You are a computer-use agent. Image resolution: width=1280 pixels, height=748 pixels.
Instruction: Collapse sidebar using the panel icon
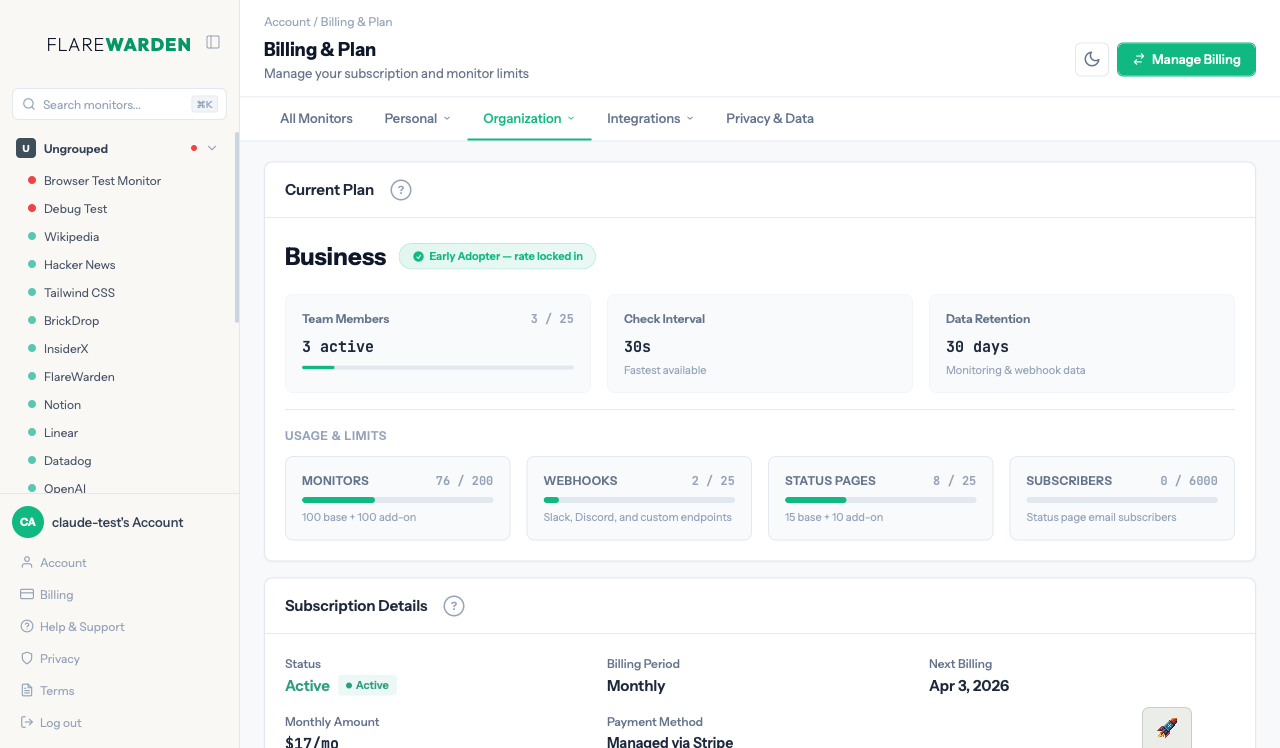pyautogui.click(x=213, y=42)
